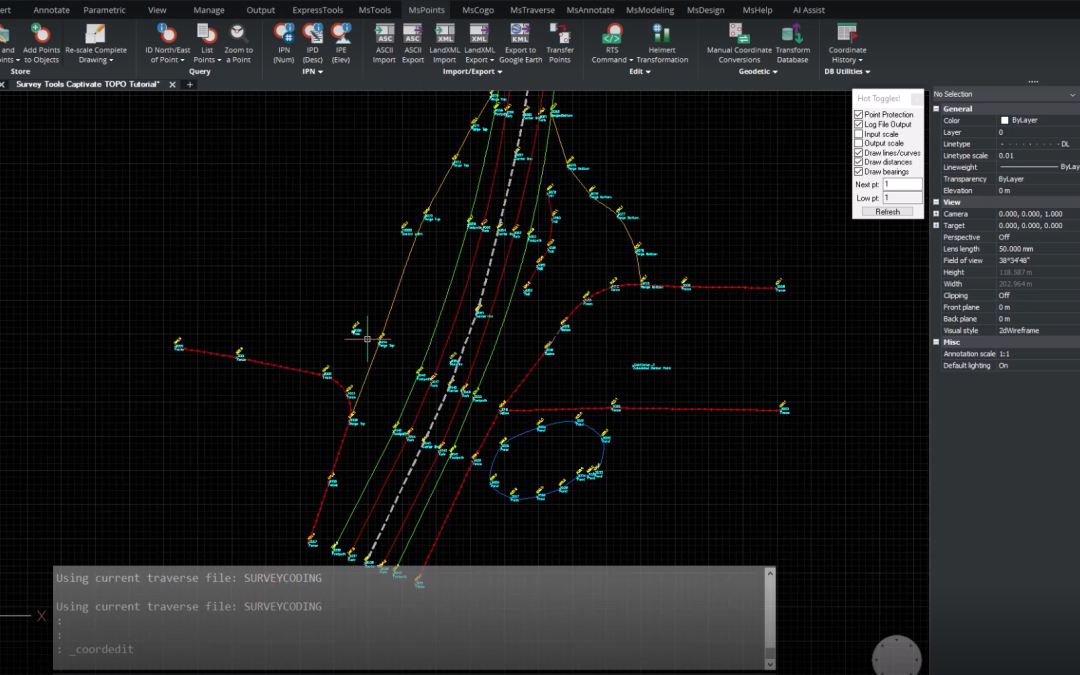Click the Next pt input field
1080x675 pixels.
tap(902, 185)
